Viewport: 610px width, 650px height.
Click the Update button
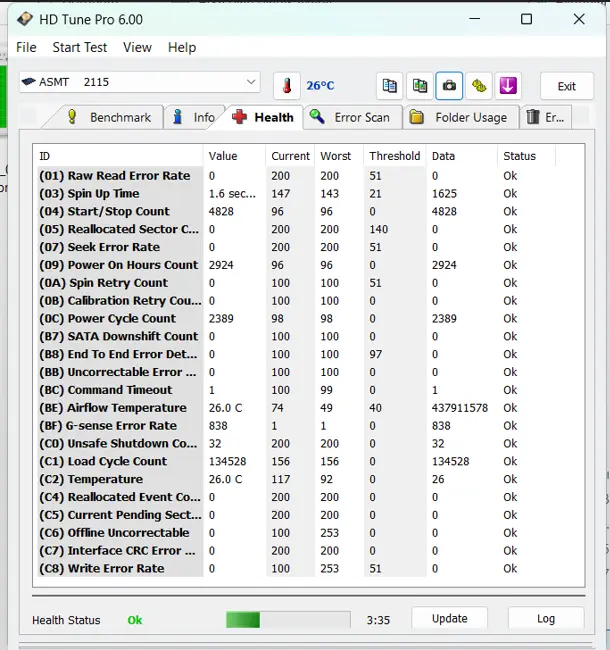pyautogui.click(x=450, y=618)
